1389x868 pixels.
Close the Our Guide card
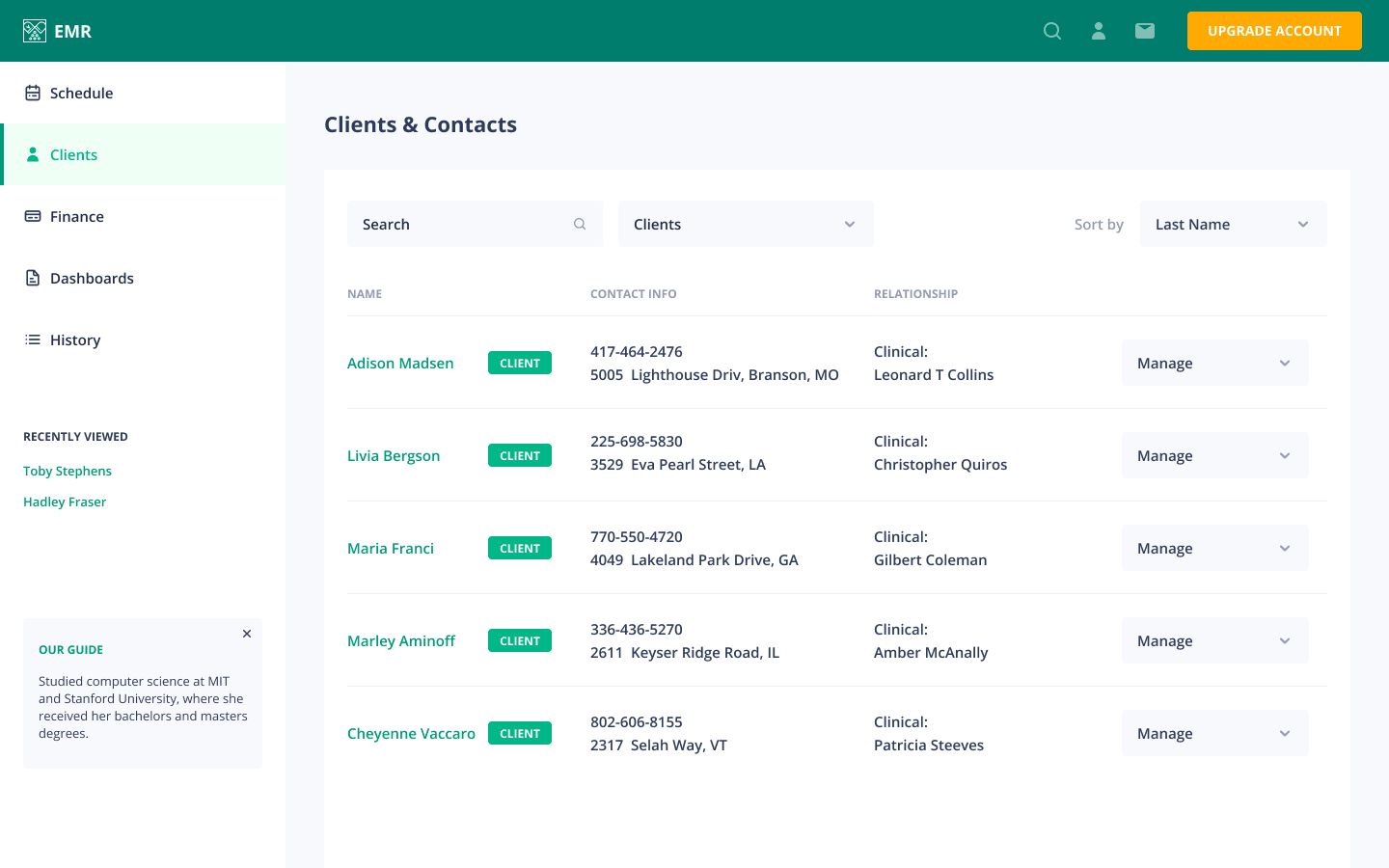[247, 634]
